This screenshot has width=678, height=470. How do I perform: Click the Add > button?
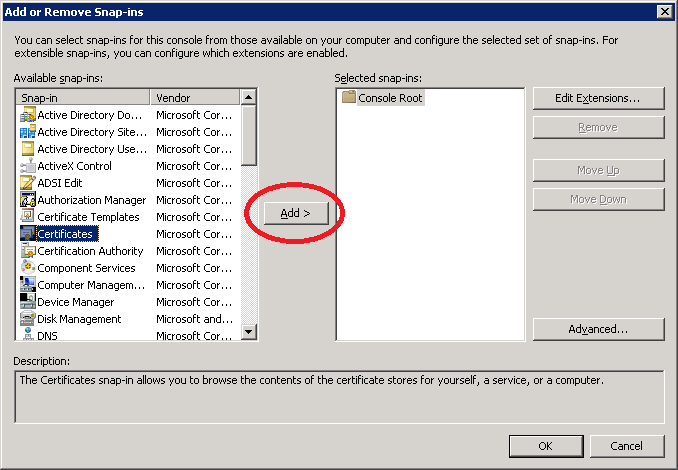pyautogui.click(x=296, y=213)
